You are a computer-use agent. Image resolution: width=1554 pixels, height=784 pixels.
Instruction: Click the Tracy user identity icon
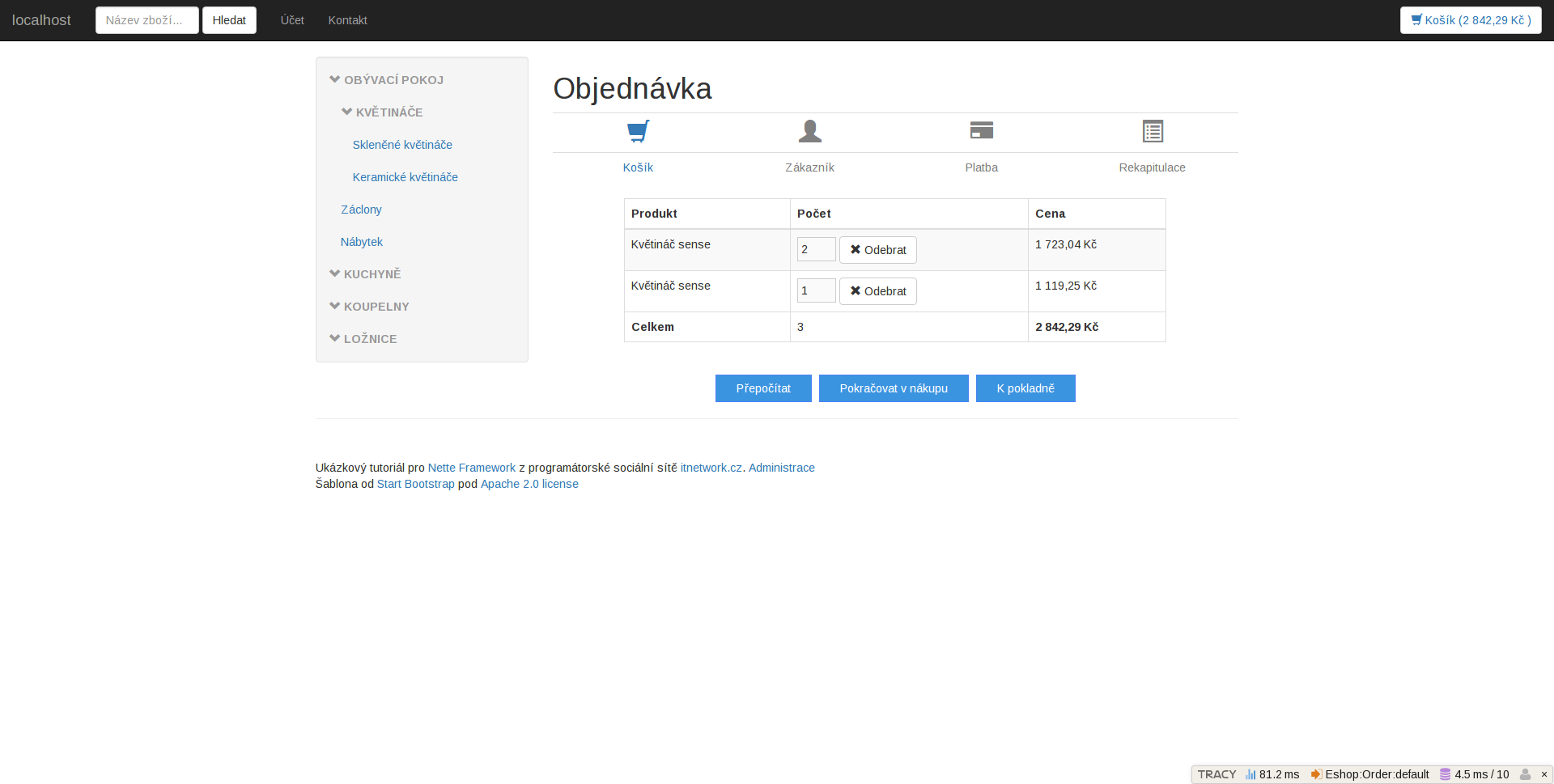(1525, 774)
